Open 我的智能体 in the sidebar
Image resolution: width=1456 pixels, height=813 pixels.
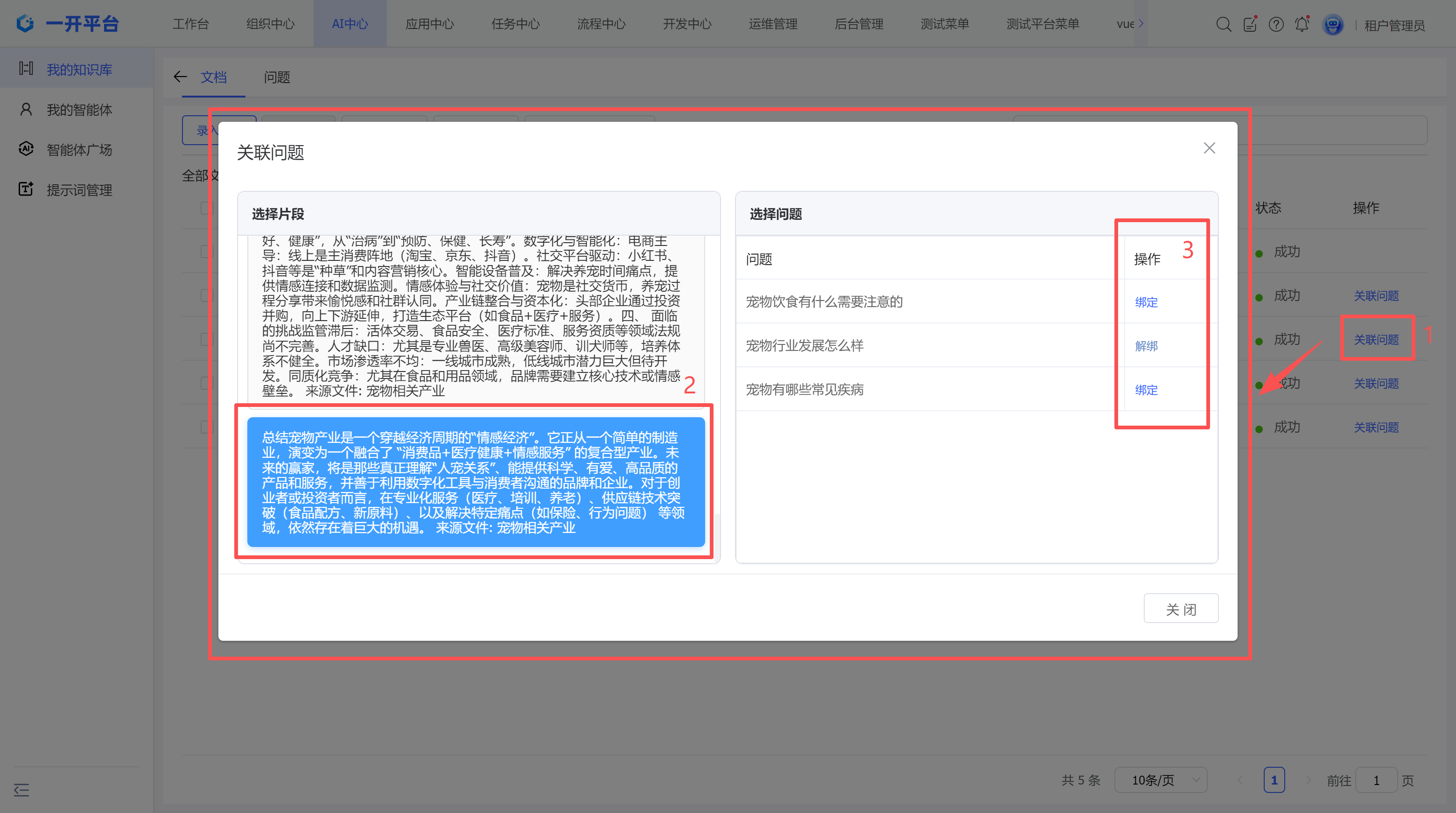[79, 110]
